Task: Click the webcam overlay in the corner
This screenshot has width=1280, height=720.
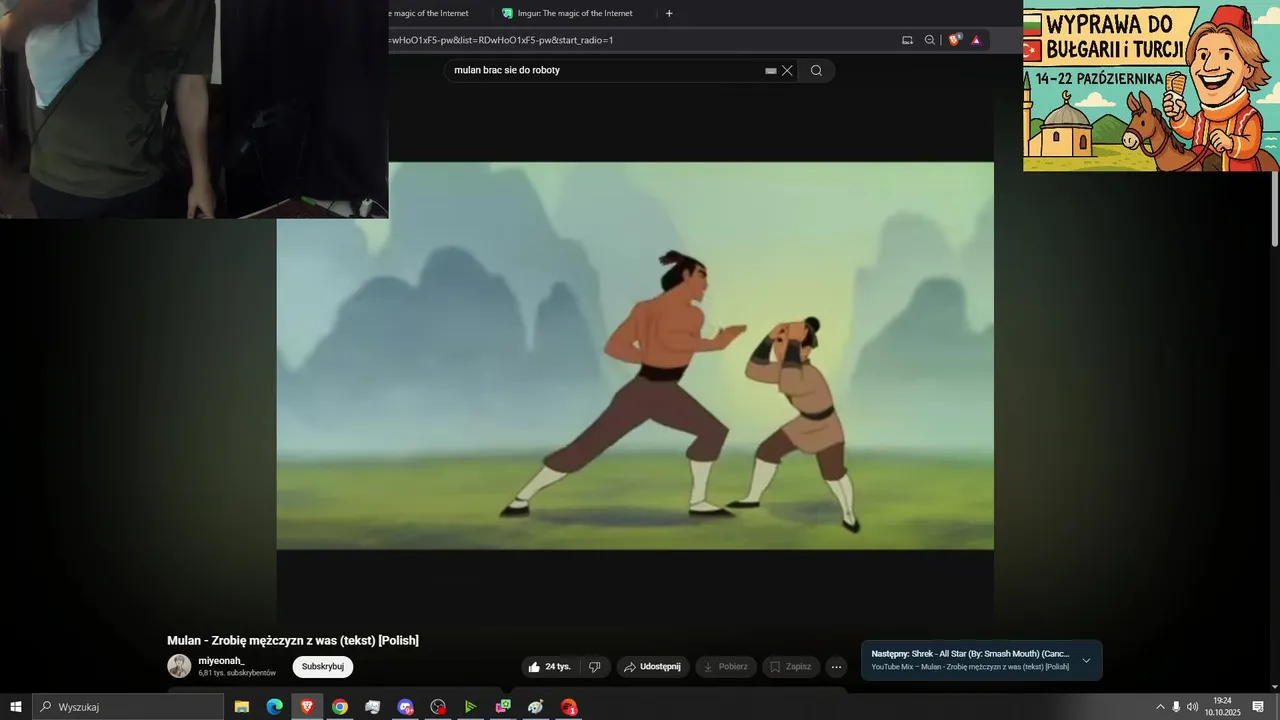Action: click(194, 109)
